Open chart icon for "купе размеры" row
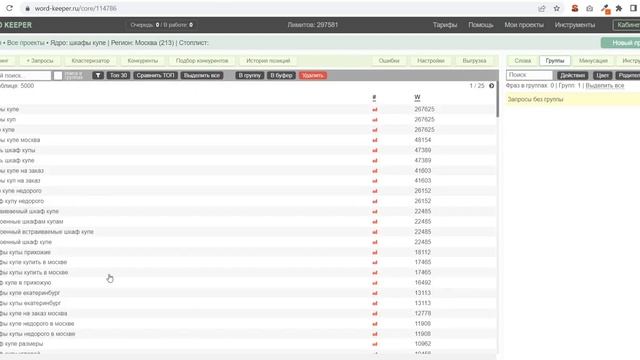Viewport: 640px width, 360px height. (375, 344)
